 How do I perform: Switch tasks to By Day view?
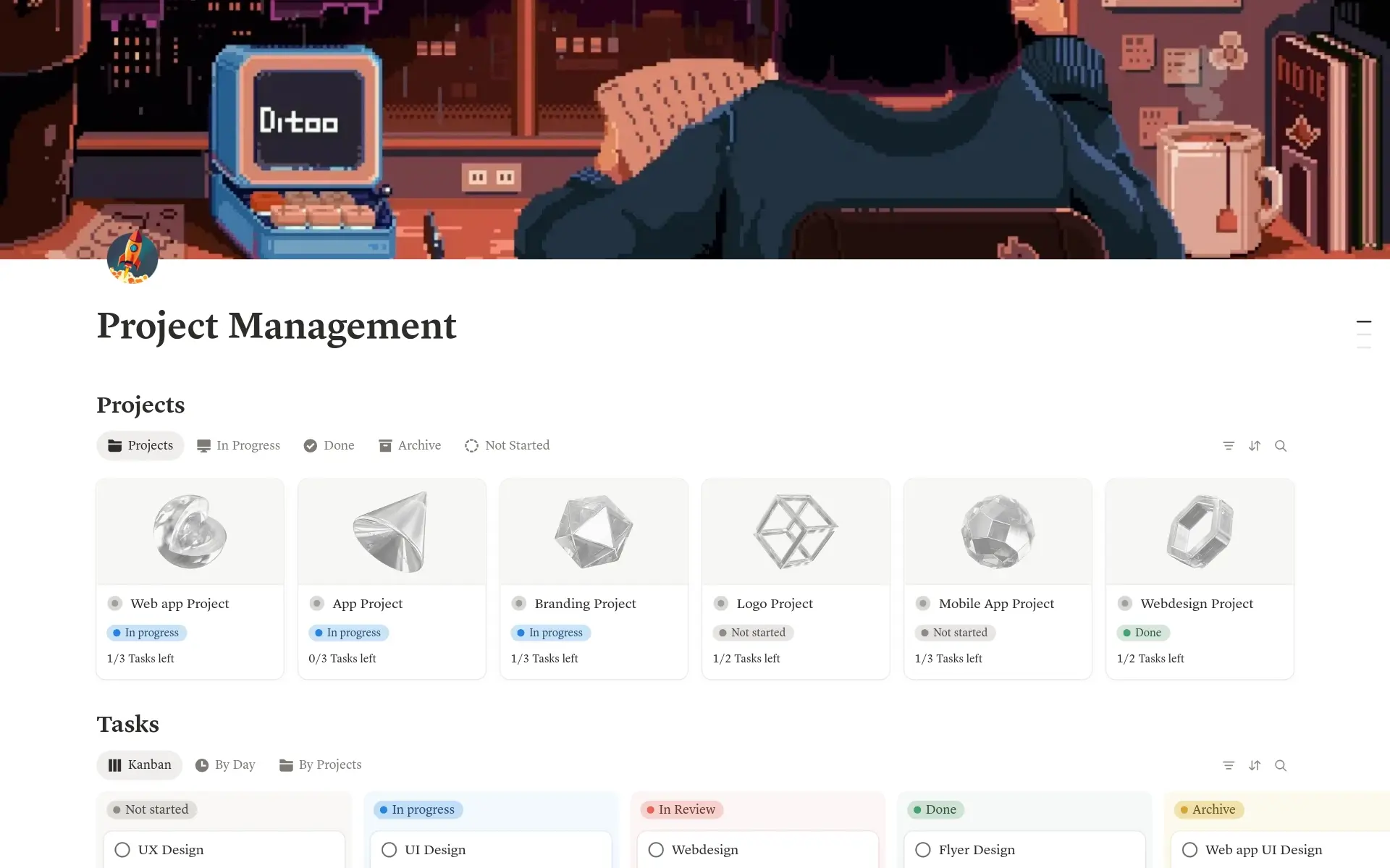(225, 765)
